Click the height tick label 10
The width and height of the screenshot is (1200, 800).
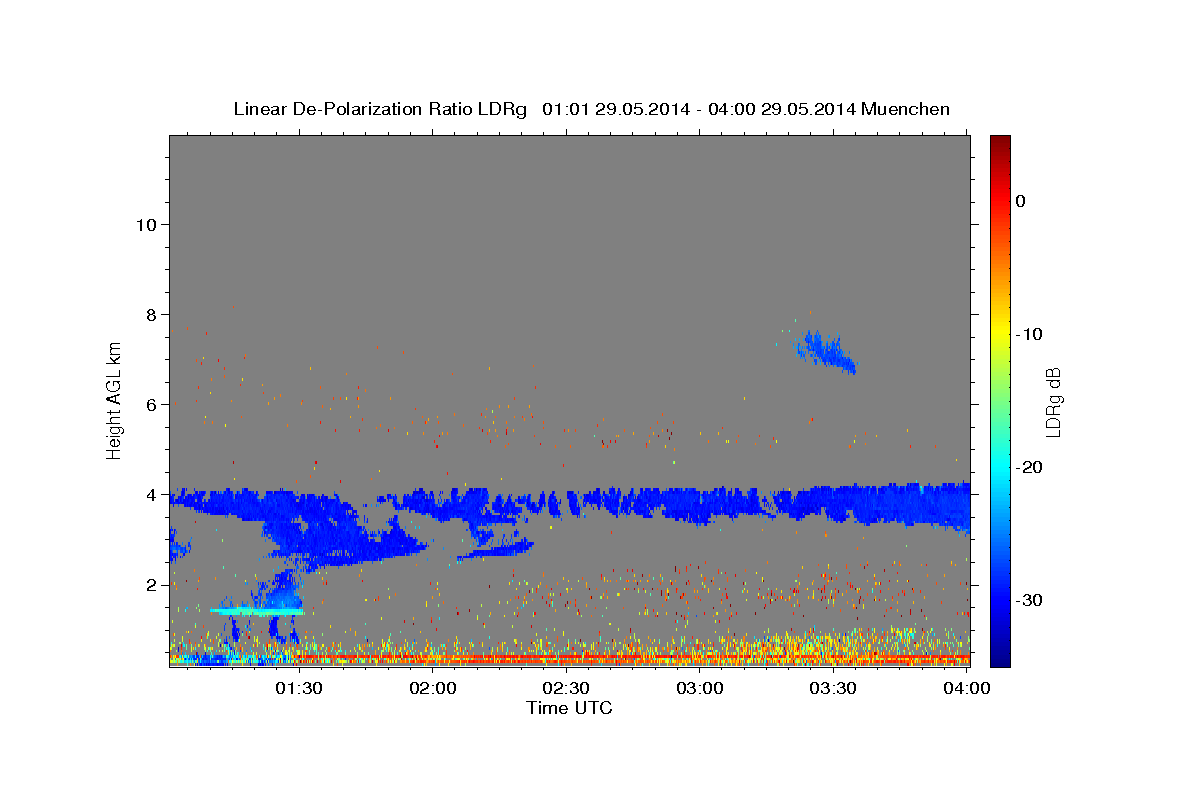[146, 225]
